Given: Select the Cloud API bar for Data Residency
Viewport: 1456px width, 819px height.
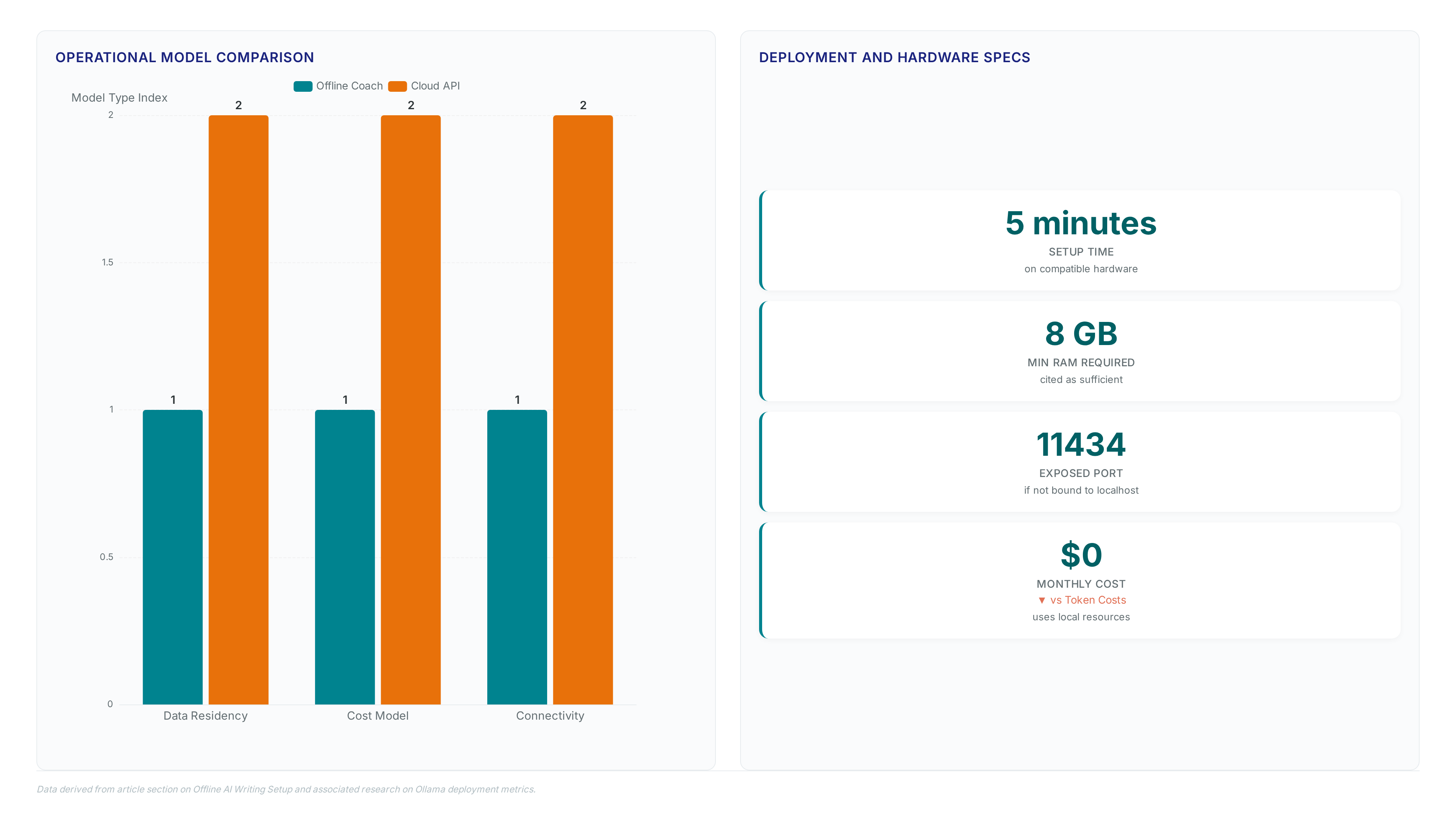Looking at the screenshot, I should click(238, 410).
